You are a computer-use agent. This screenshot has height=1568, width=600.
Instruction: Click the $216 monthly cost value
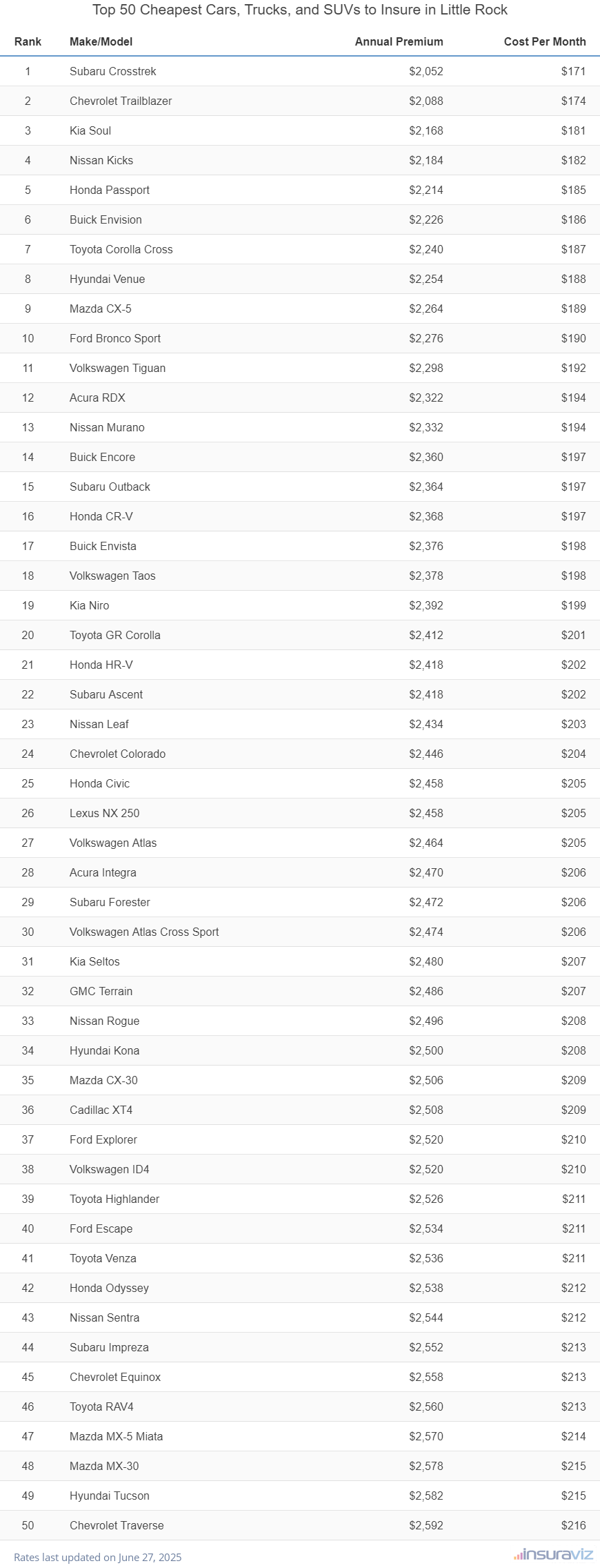click(573, 1526)
